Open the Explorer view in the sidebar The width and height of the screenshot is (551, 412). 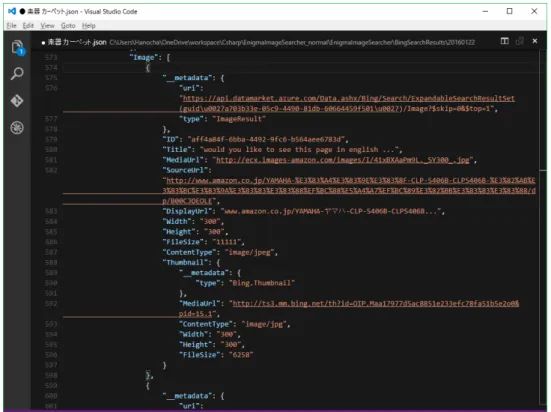pos(17,47)
